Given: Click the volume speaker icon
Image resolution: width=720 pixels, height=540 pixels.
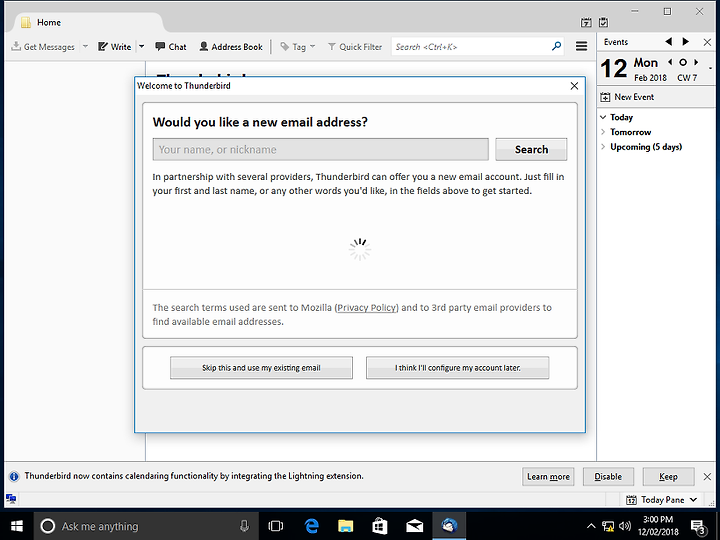Looking at the screenshot, I should pos(624,526).
